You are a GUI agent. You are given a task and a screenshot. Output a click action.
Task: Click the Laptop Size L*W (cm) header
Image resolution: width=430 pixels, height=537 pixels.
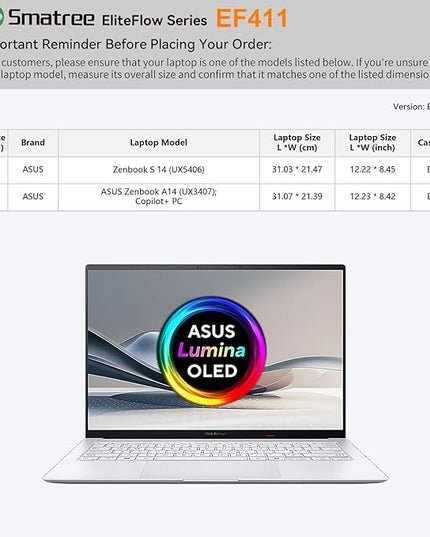297,142
